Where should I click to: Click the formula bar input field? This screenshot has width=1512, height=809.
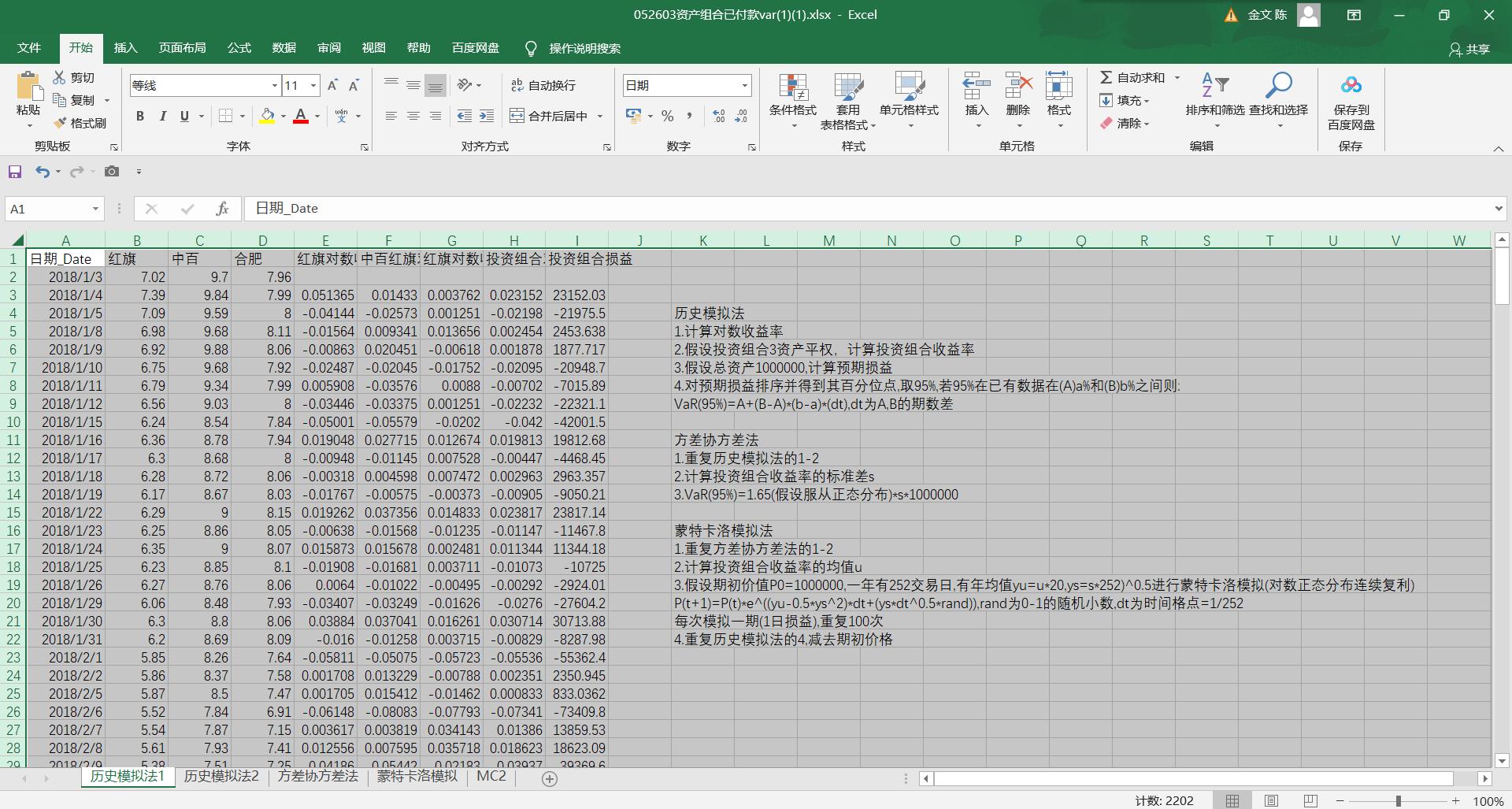tap(866, 209)
